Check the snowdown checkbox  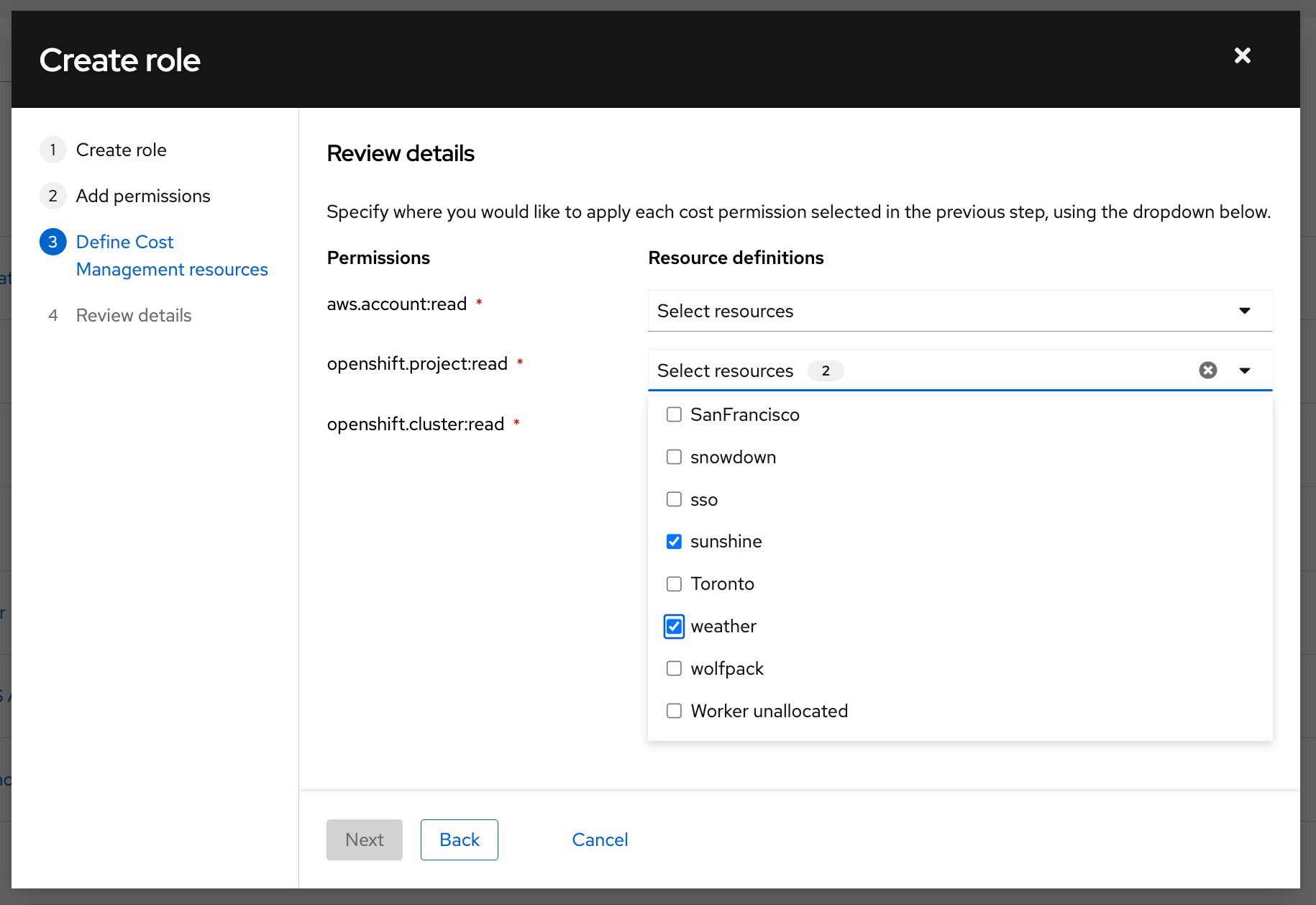click(674, 457)
